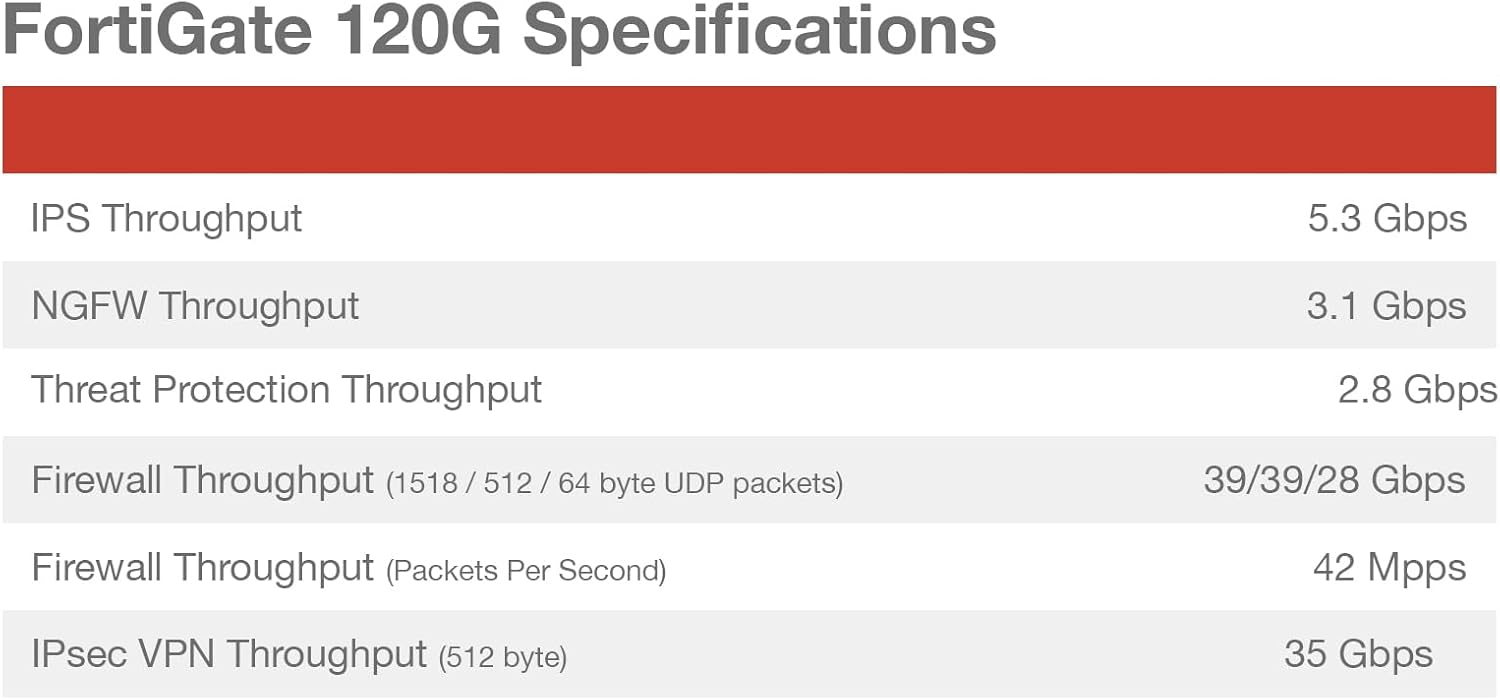
Task: Click the 1518 / 512 / 64 byte note
Action: pos(614,484)
